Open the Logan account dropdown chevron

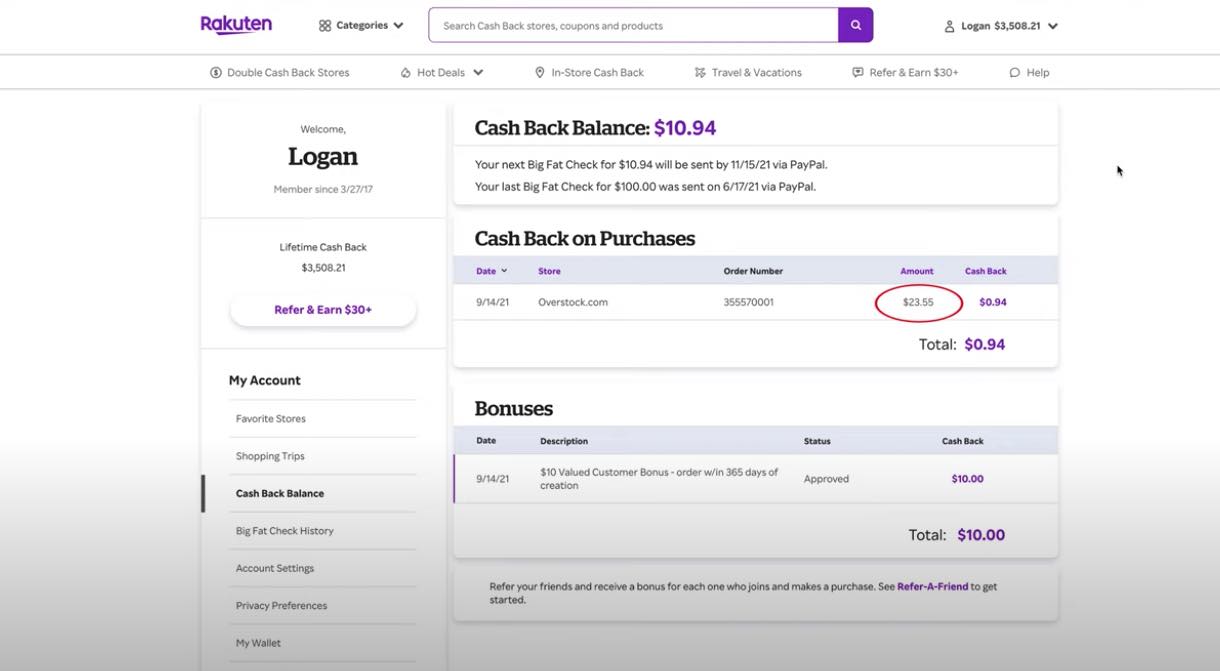tap(1052, 26)
